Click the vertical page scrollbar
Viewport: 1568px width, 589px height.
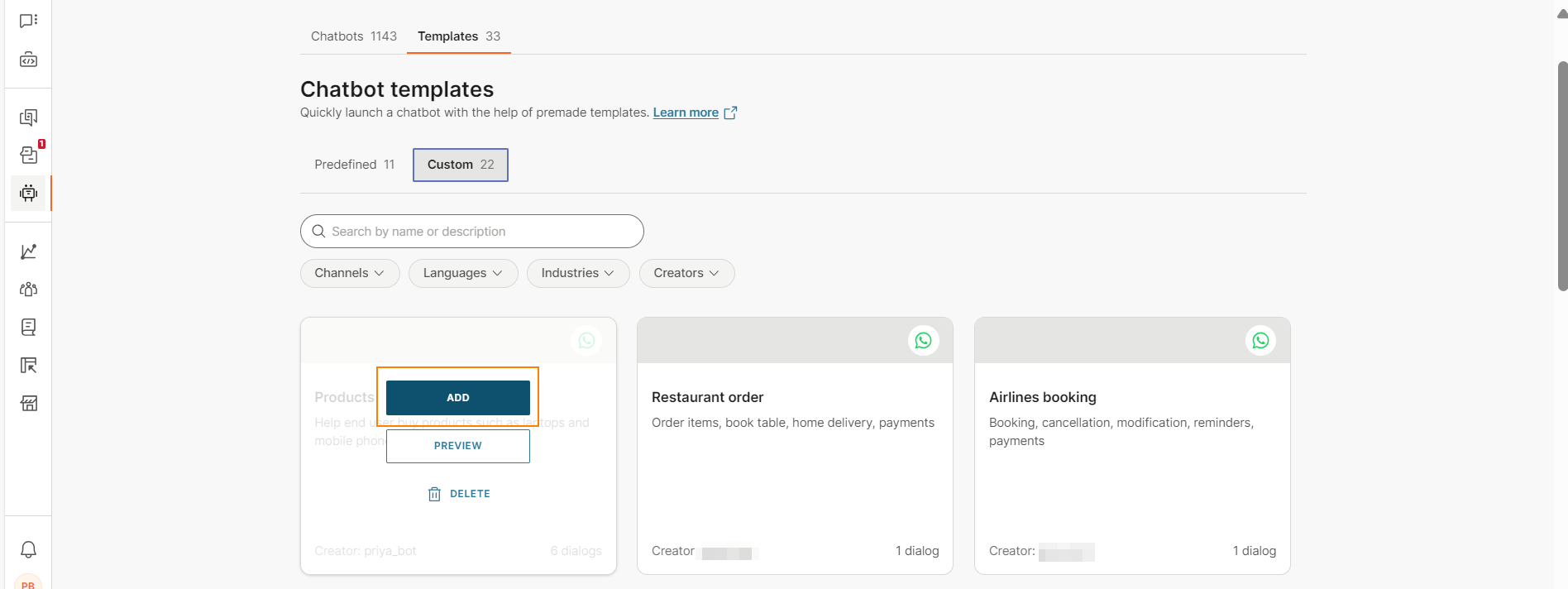point(1562,175)
